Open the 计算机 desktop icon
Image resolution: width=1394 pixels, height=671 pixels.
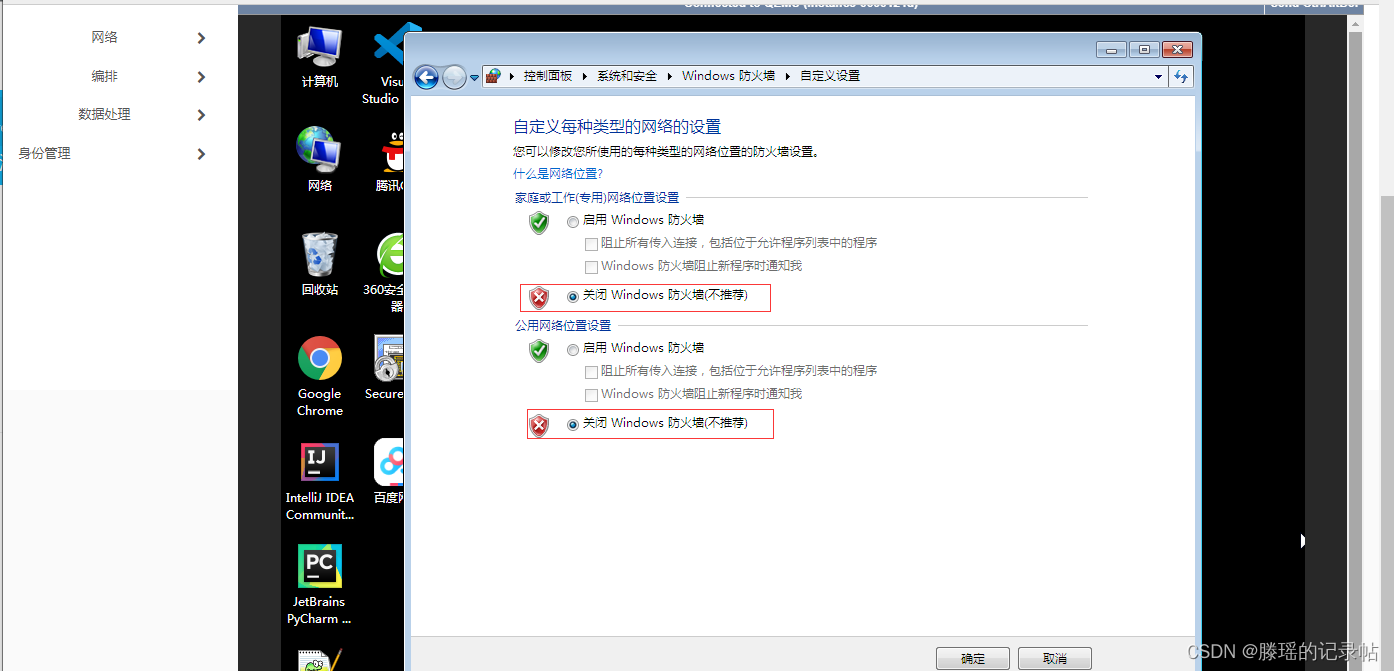point(320,57)
